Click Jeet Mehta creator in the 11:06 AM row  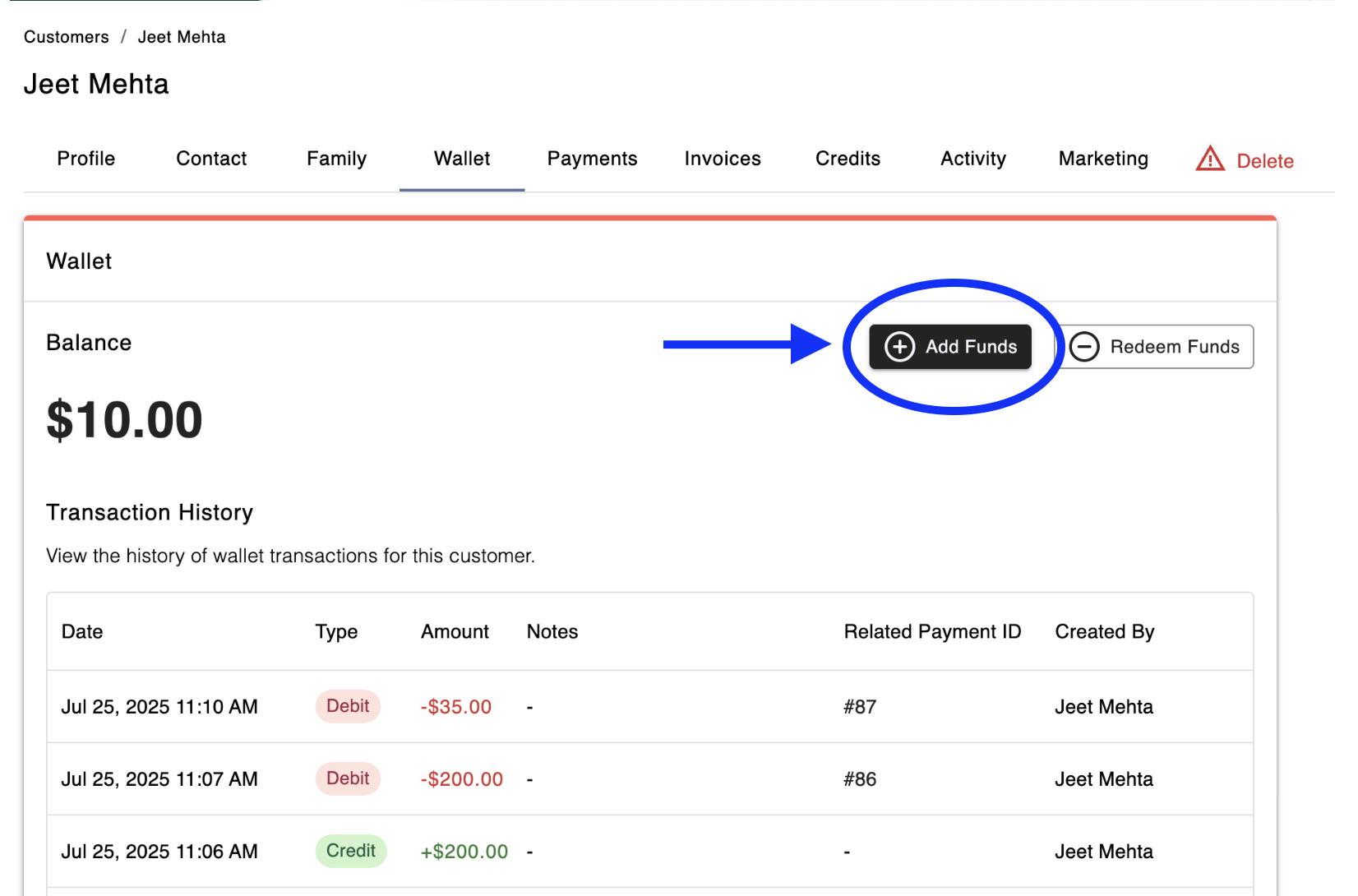(x=1104, y=852)
